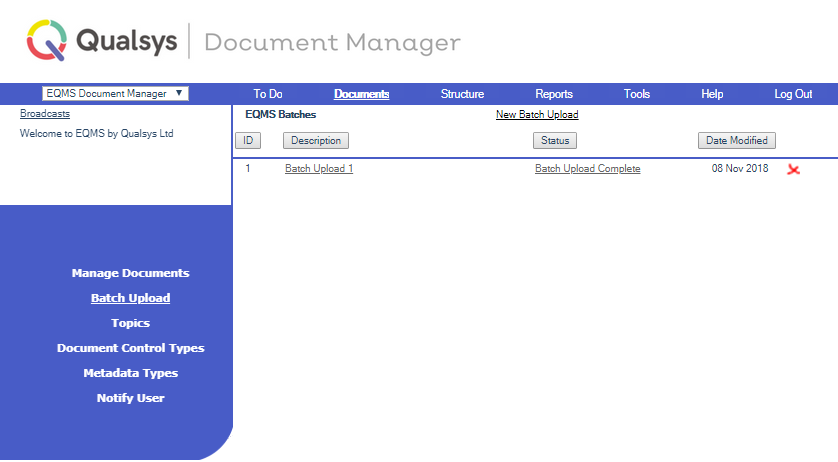Image resolution: width=838 pixels, height=462 pixels.
Task: Open the To Do menu
Action: [267, 94]
